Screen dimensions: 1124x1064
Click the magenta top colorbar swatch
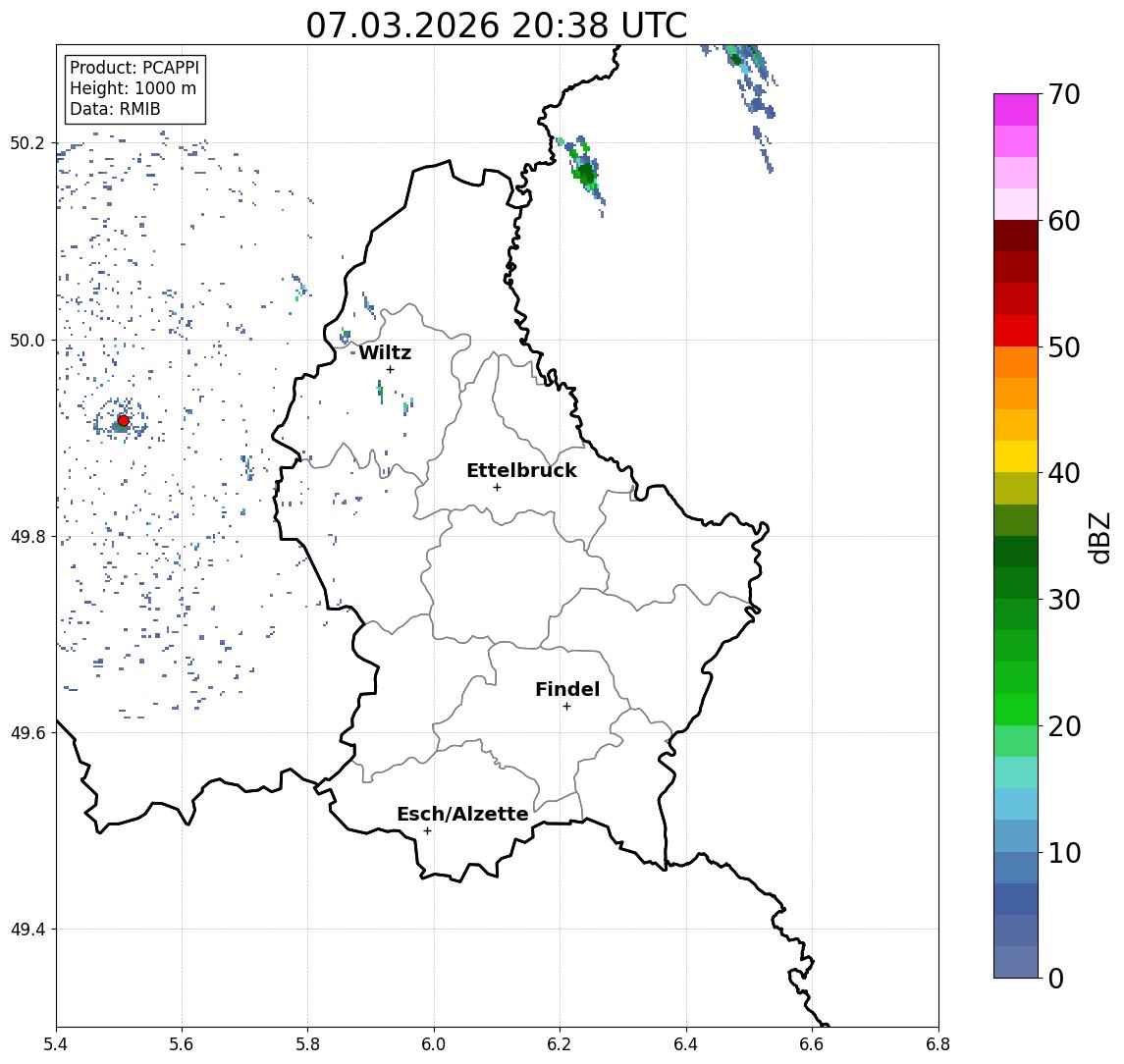point(1016,110)
